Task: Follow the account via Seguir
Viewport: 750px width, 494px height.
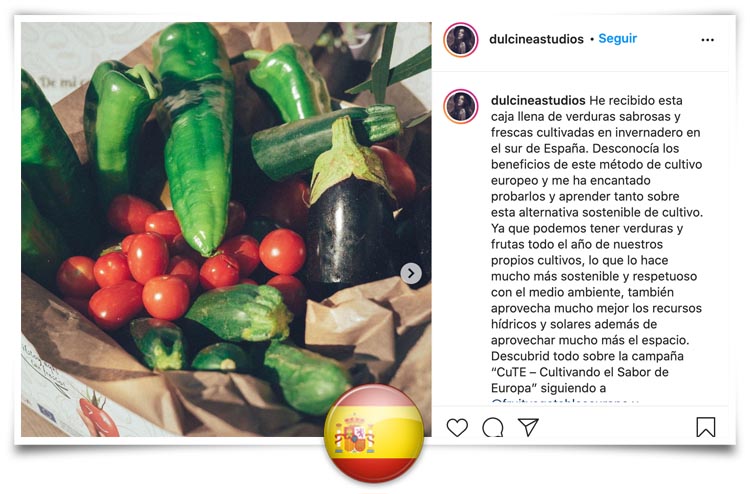Action: pos(618,39)
